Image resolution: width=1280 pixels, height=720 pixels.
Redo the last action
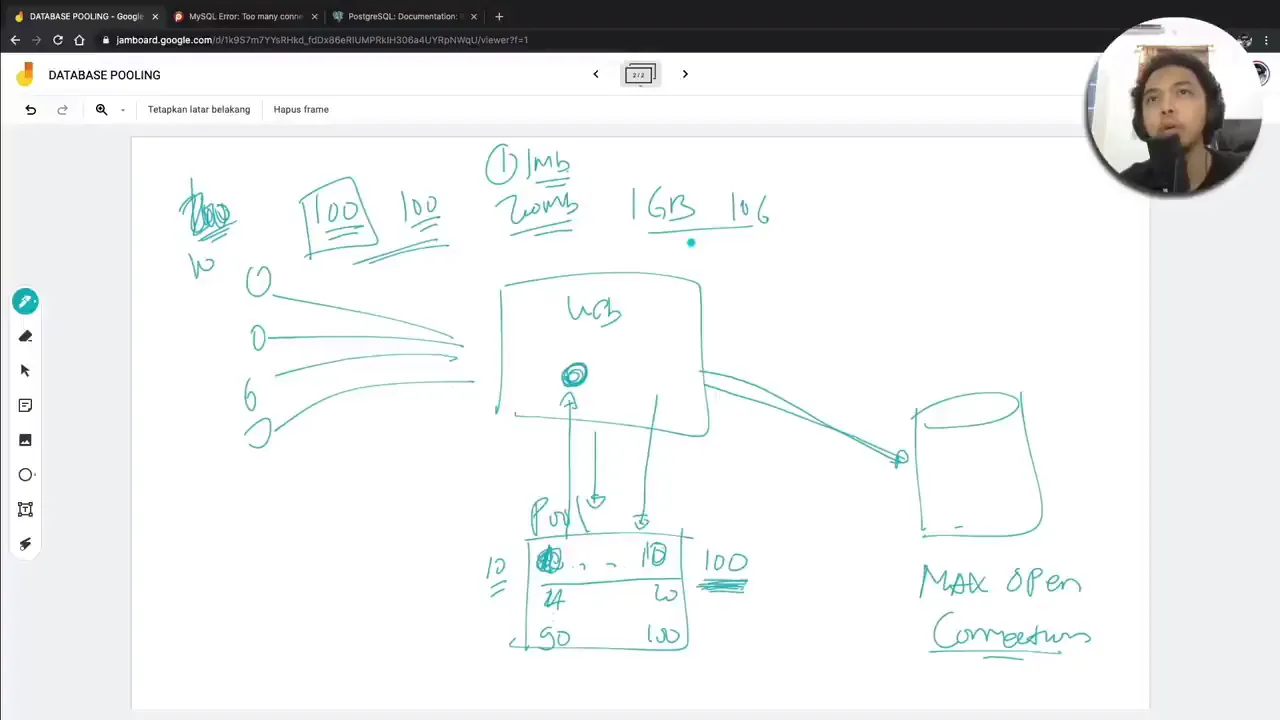click(62, 110)
